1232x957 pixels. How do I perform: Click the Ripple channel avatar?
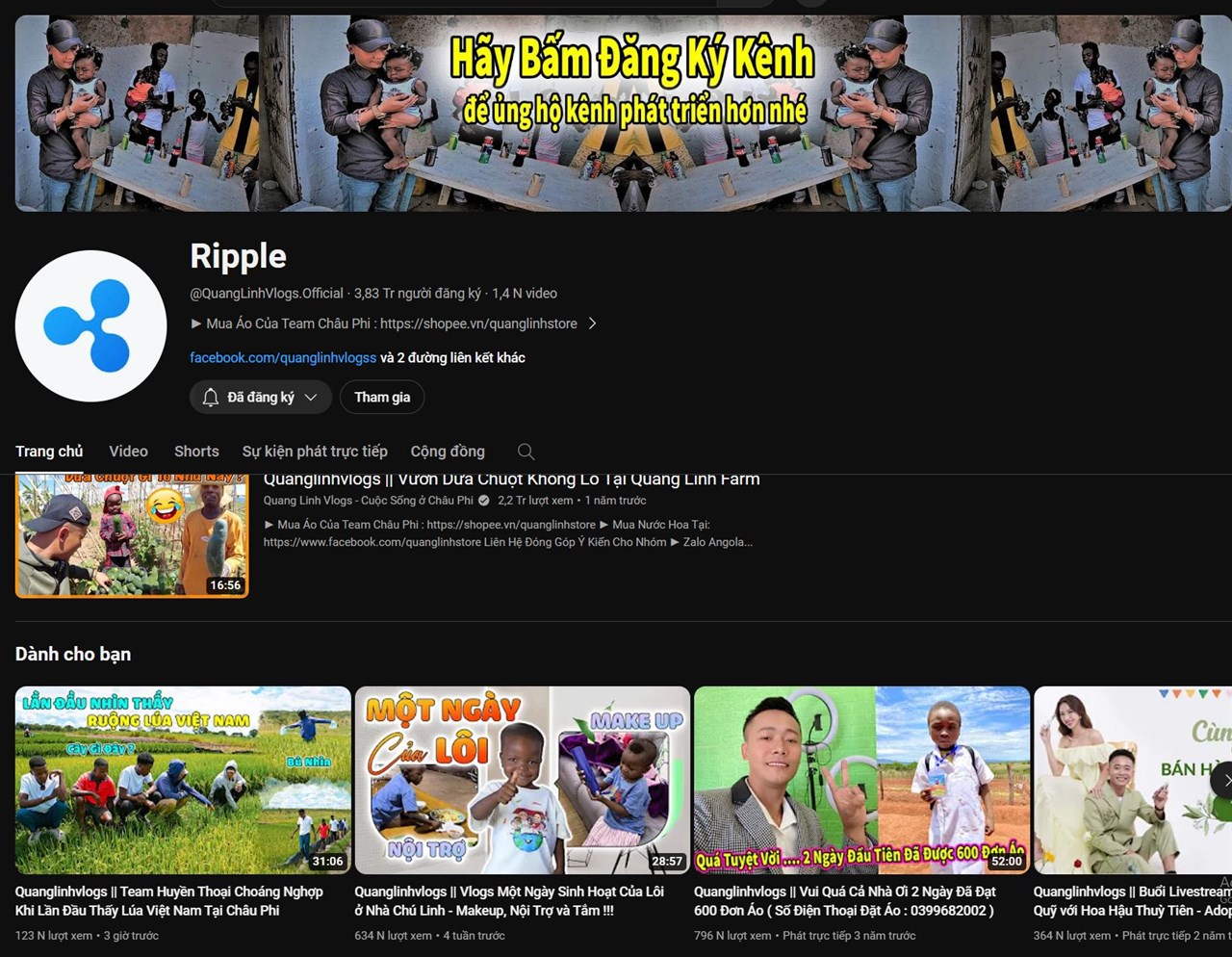91,324
